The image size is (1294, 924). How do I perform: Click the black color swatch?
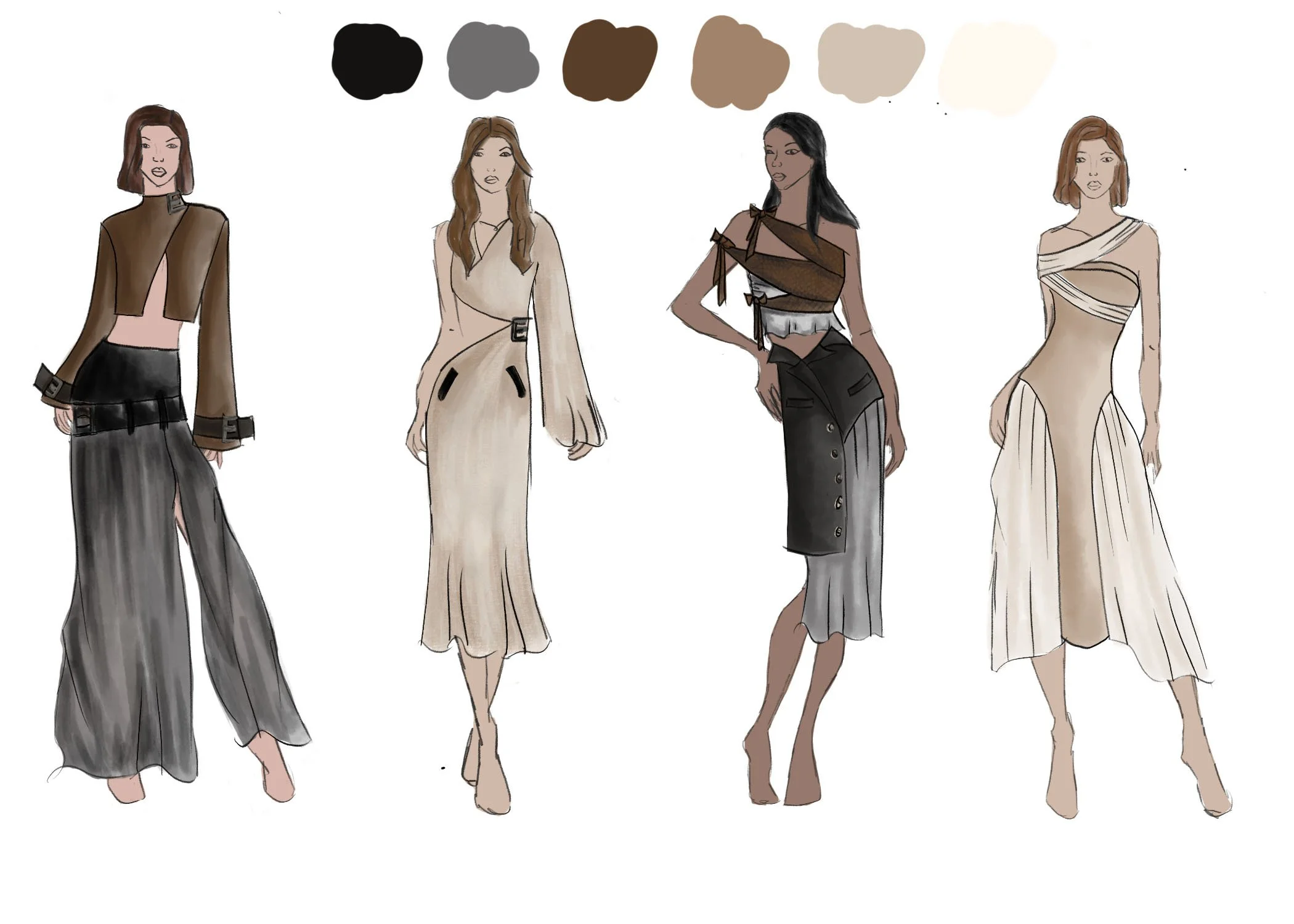tap(376, 60)
